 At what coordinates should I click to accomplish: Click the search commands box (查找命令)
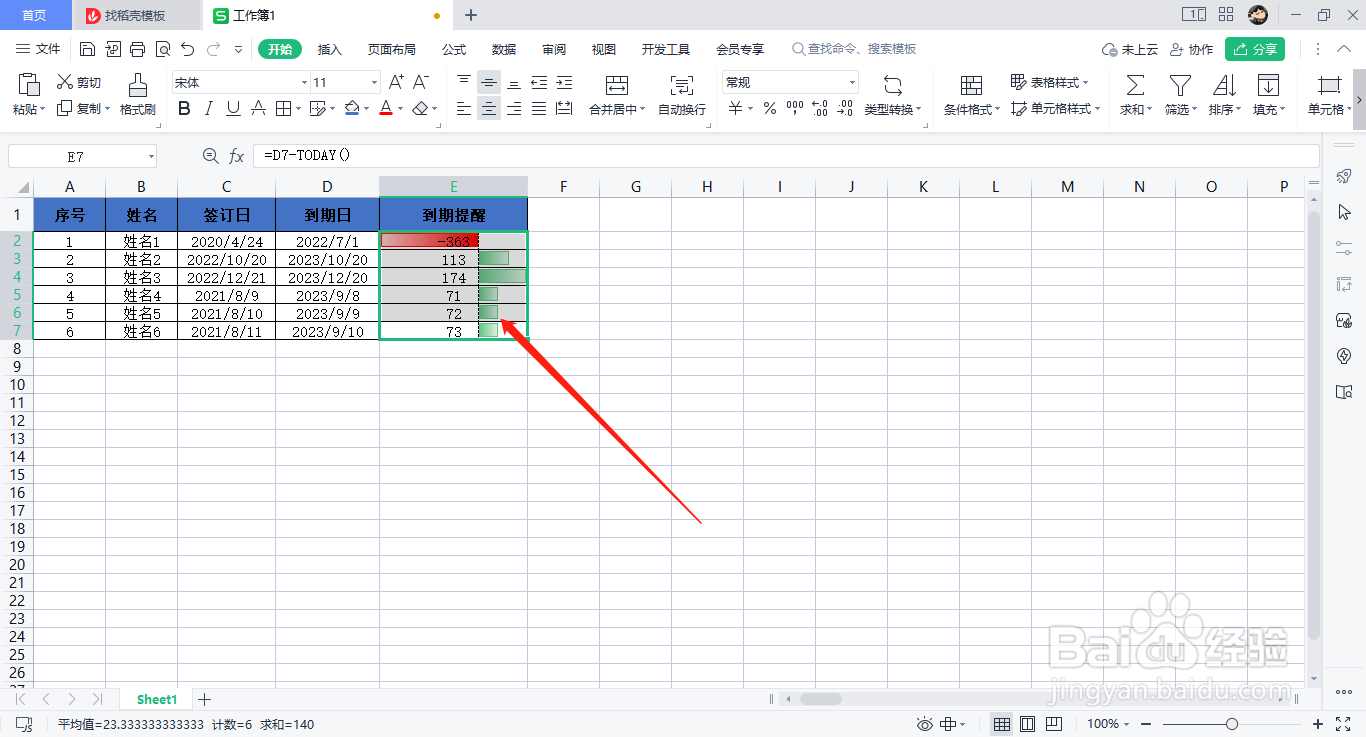[854, 49]
